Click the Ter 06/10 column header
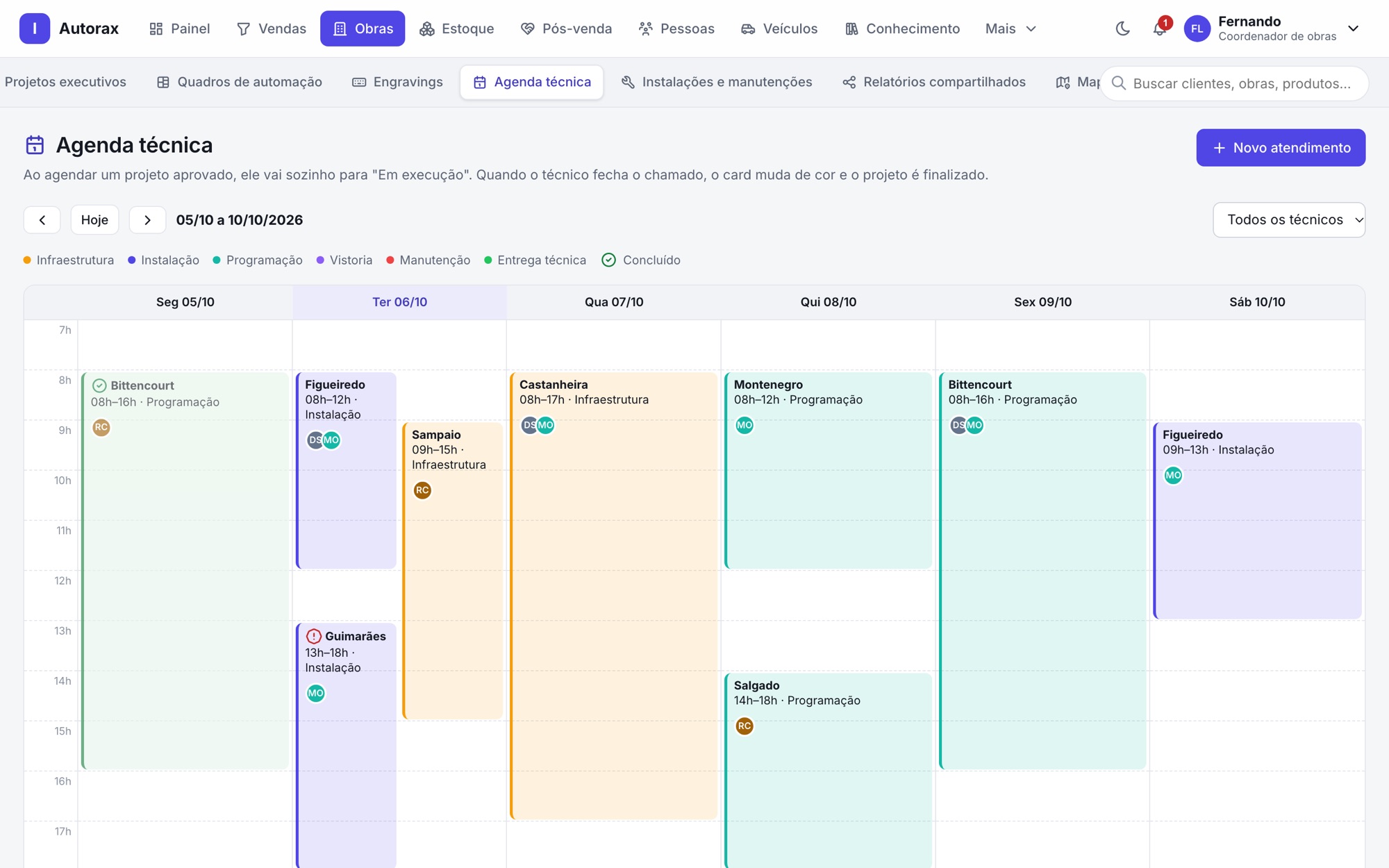Viewport: 1389px width, 868px height. pyautogui.click(x=399, y=302)
